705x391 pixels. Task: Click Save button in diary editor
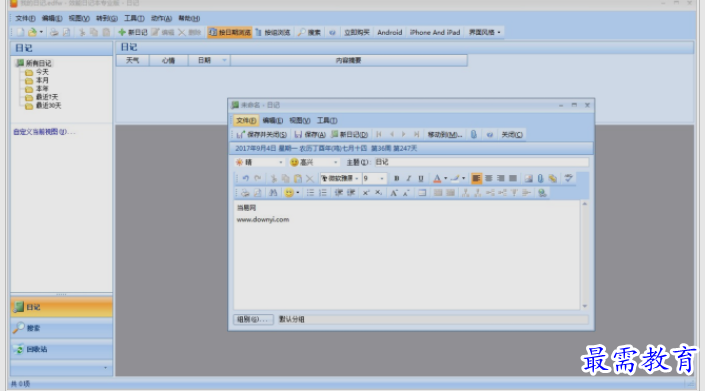coord(310,134)
